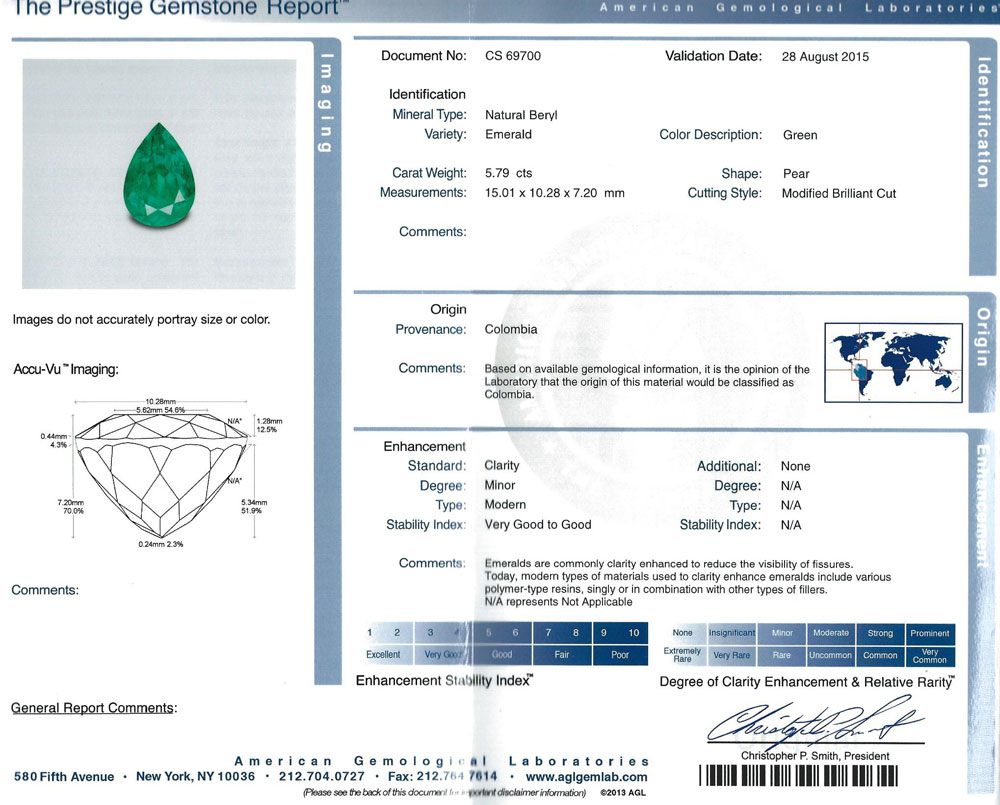The width and height of the screenshot is (1000, 805).
Task: Click 'General Report Comments:' heading
Action: click(94, 708)
